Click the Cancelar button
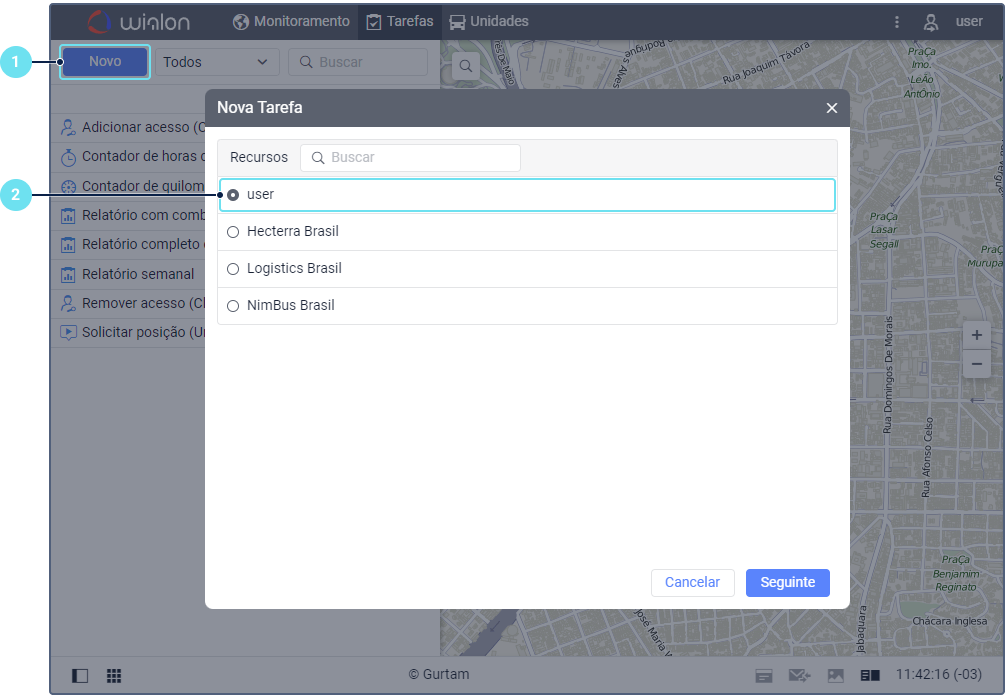 pyautogui.click(x=692, y=583)
